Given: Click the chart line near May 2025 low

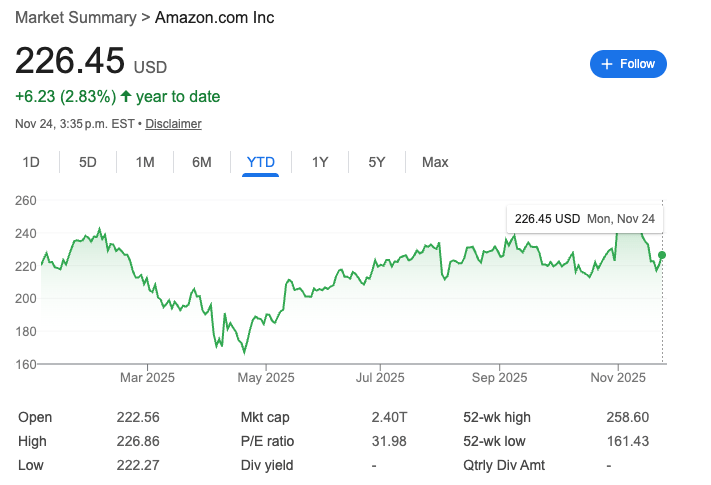Looking at the screenshot, I should click(x=243, y=351).
